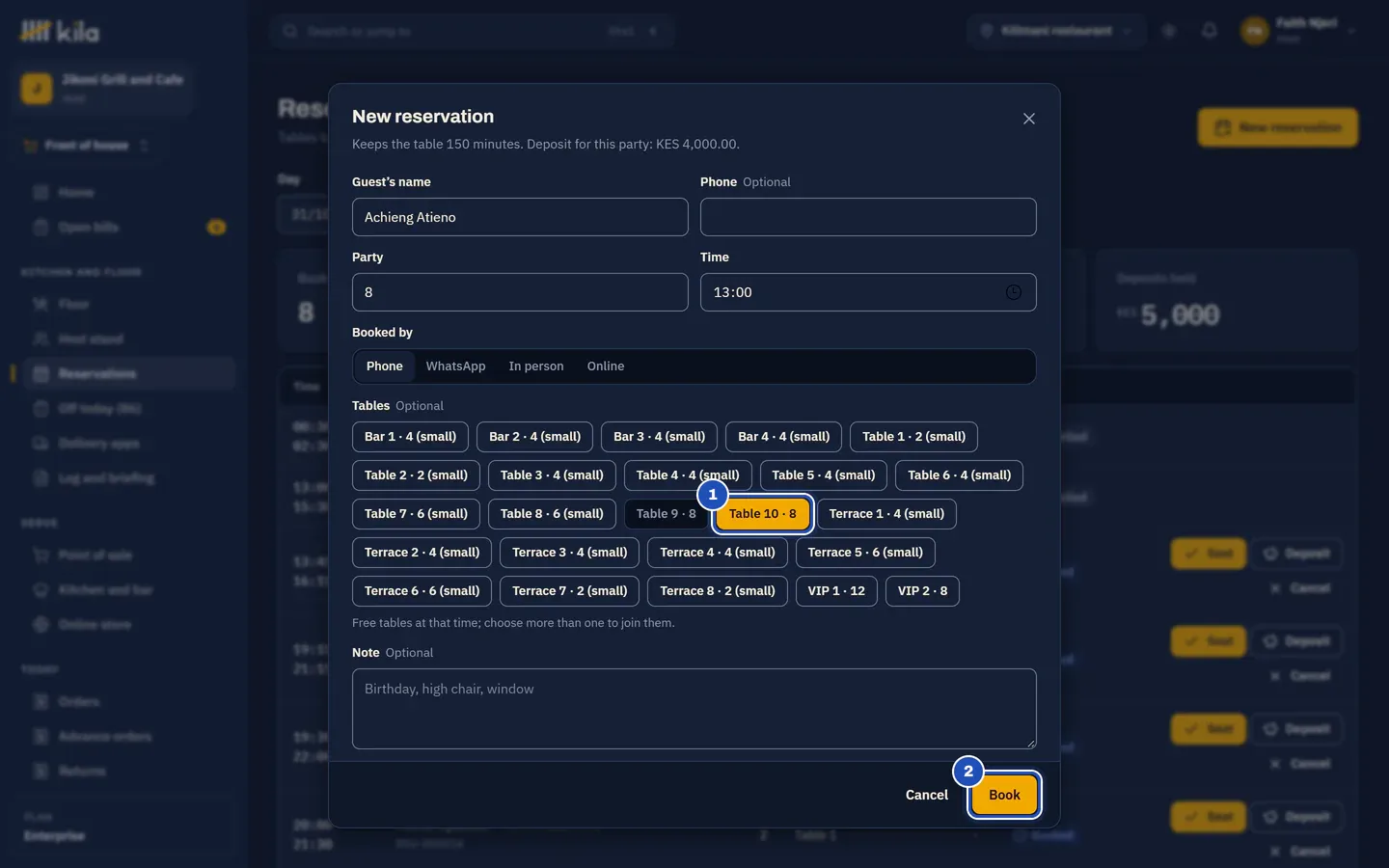Select Table 8 · 6 (small)
This screenshot has height=868, width=1389.
552,514
